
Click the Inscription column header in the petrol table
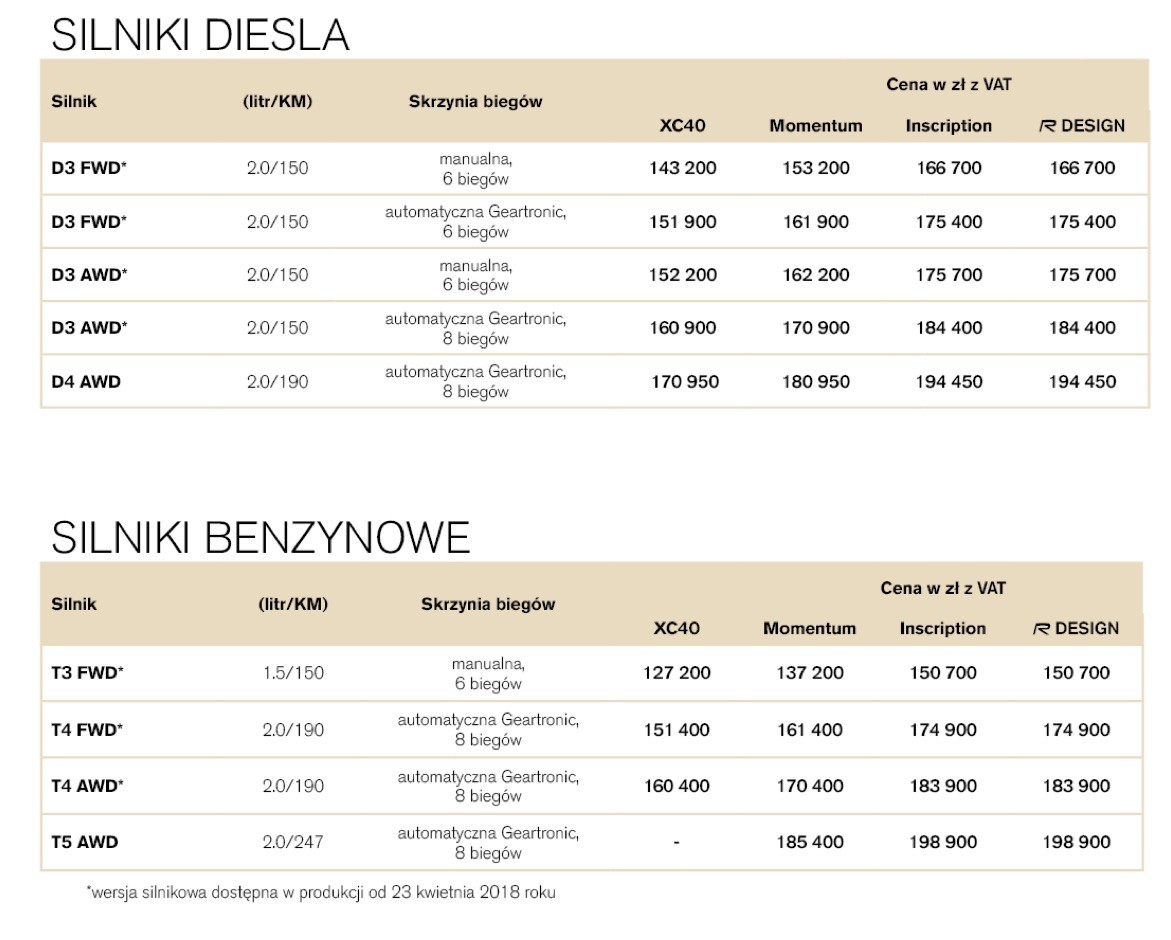click(x=942, y=629)
